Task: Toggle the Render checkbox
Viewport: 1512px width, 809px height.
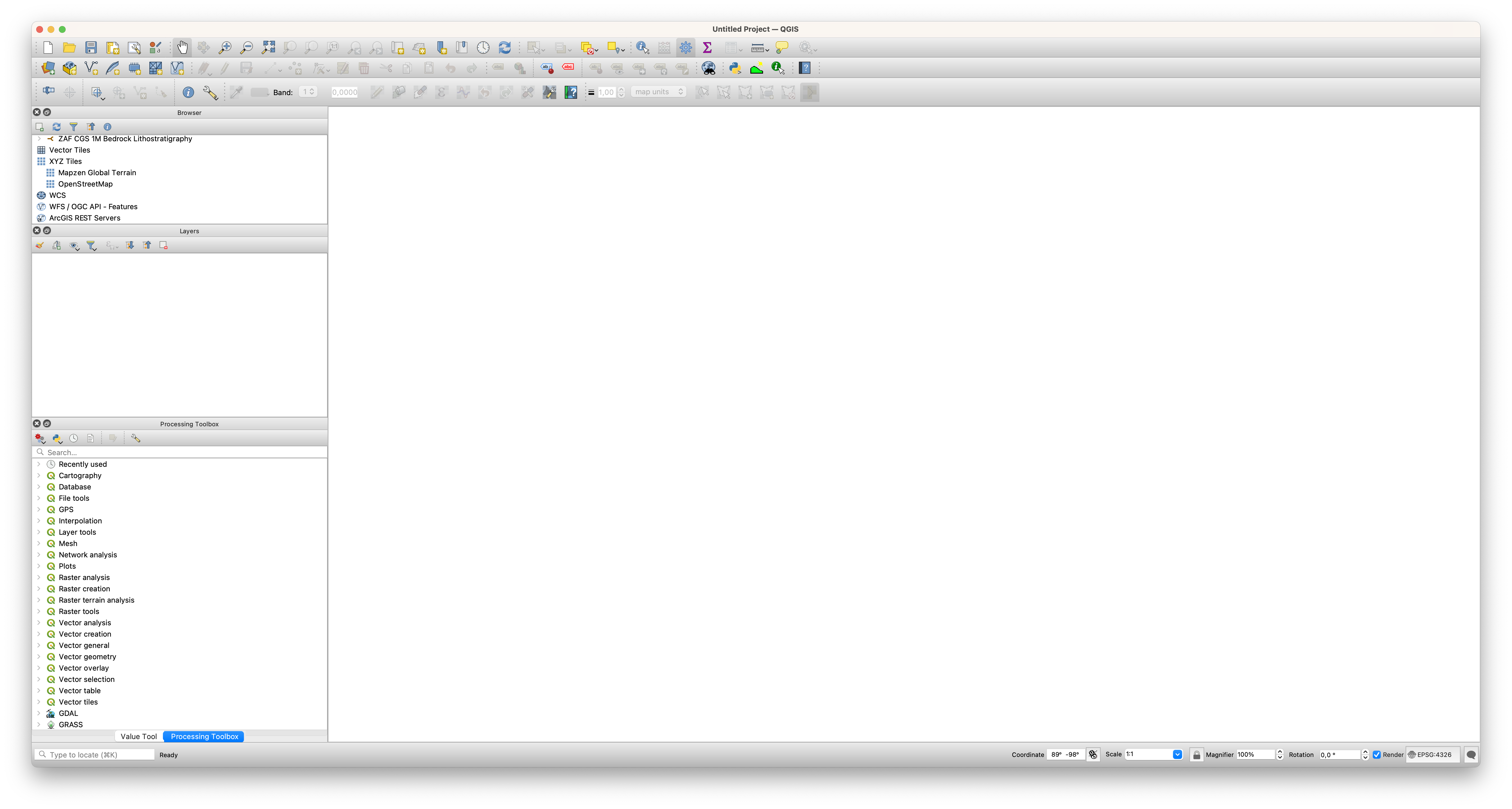Action: (1376, 754)
